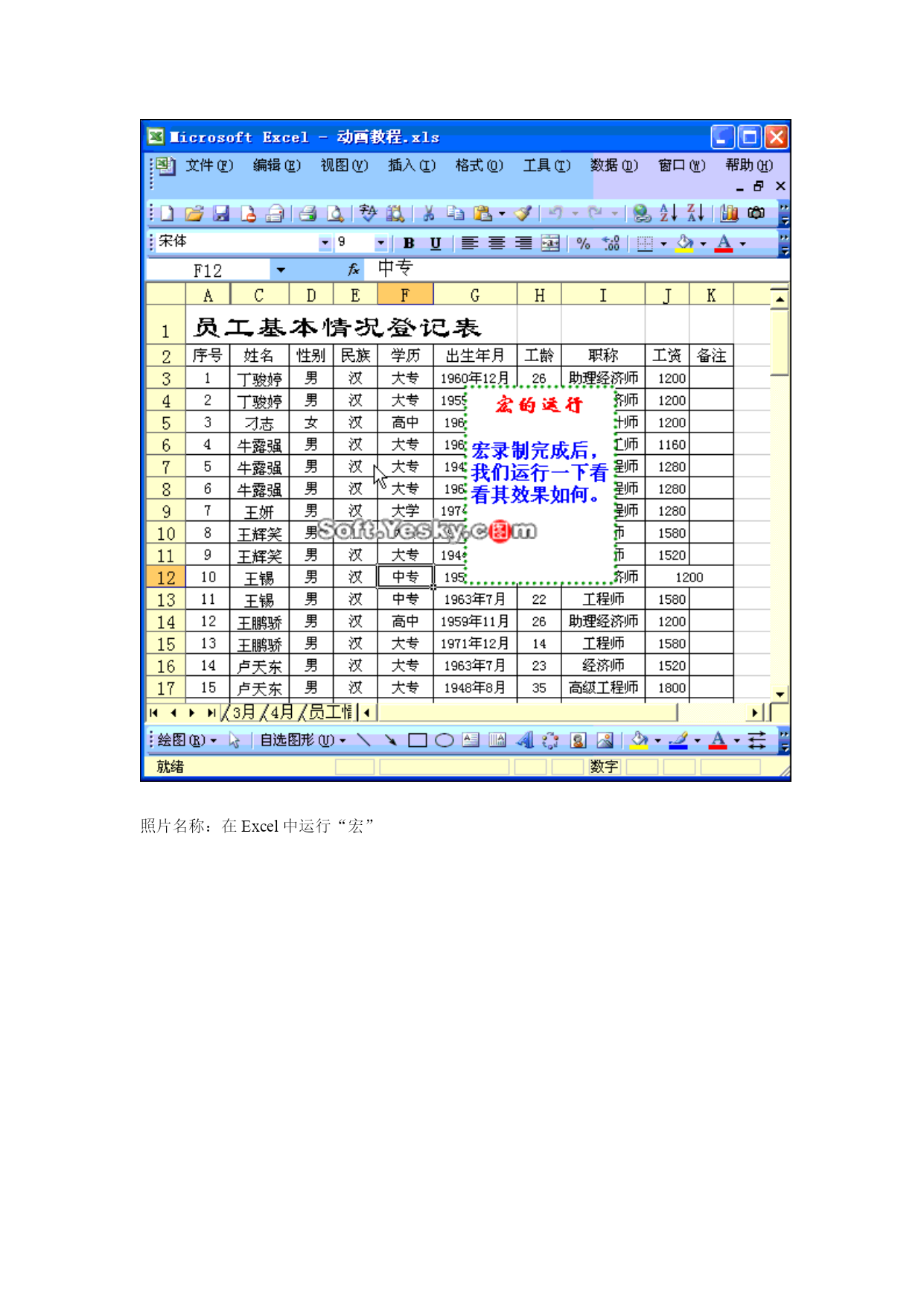
Task: Toggle align left formatting
Action: 469,243
